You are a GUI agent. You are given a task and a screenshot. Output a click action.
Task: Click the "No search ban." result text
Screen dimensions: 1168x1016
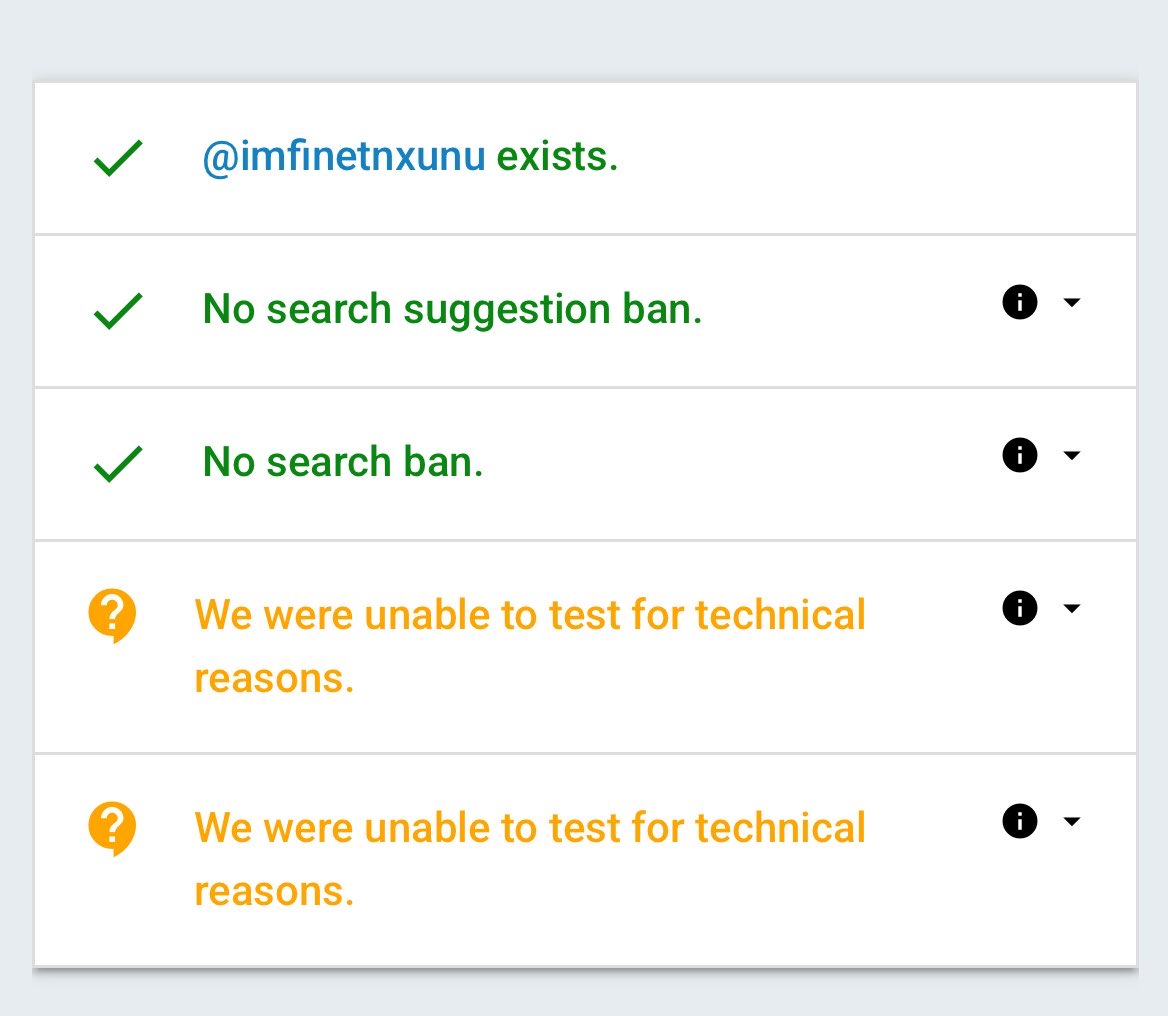click(343, 462)
